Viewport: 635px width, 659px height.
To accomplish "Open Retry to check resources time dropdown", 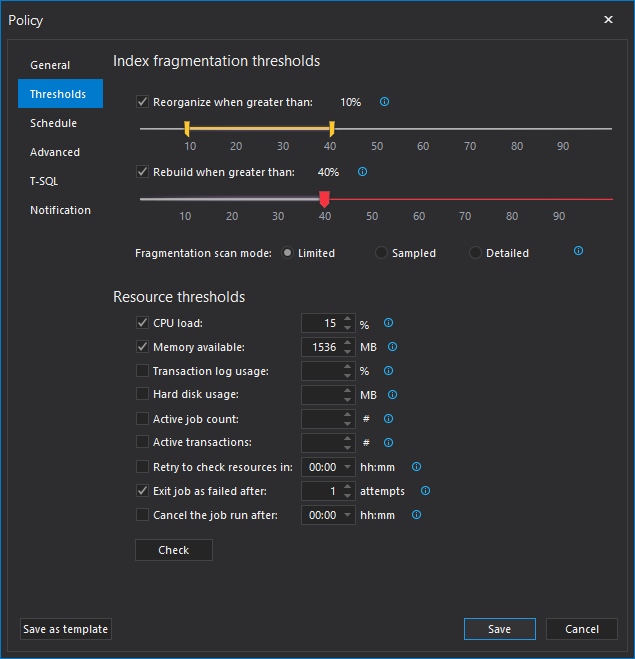I will pyautogui.click(x=347, y=467).
